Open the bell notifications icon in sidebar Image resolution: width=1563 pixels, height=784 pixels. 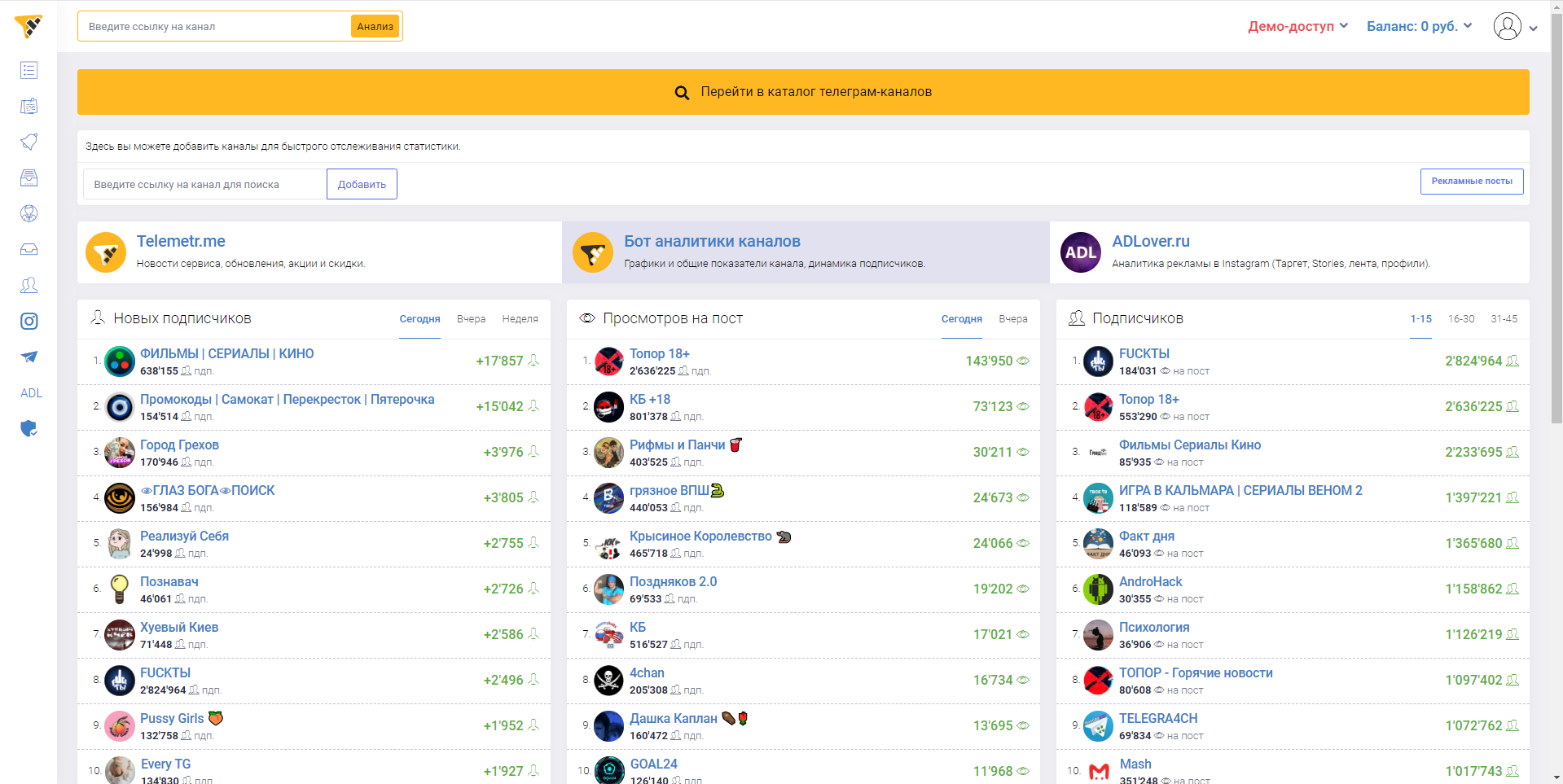pos(29,142)
